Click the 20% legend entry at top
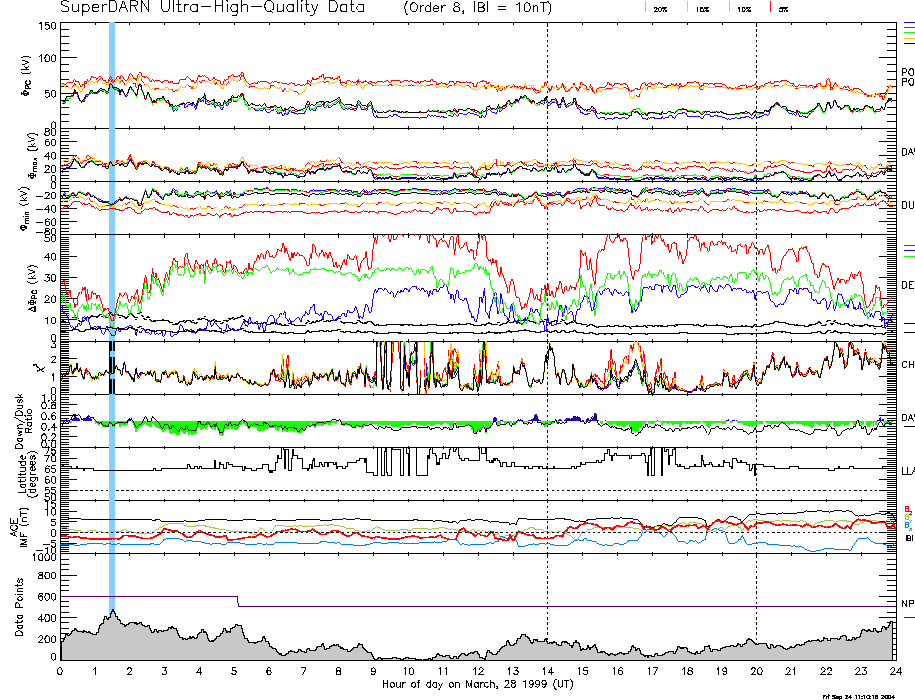This screenshot has width=915, height=700. [660, 9]
